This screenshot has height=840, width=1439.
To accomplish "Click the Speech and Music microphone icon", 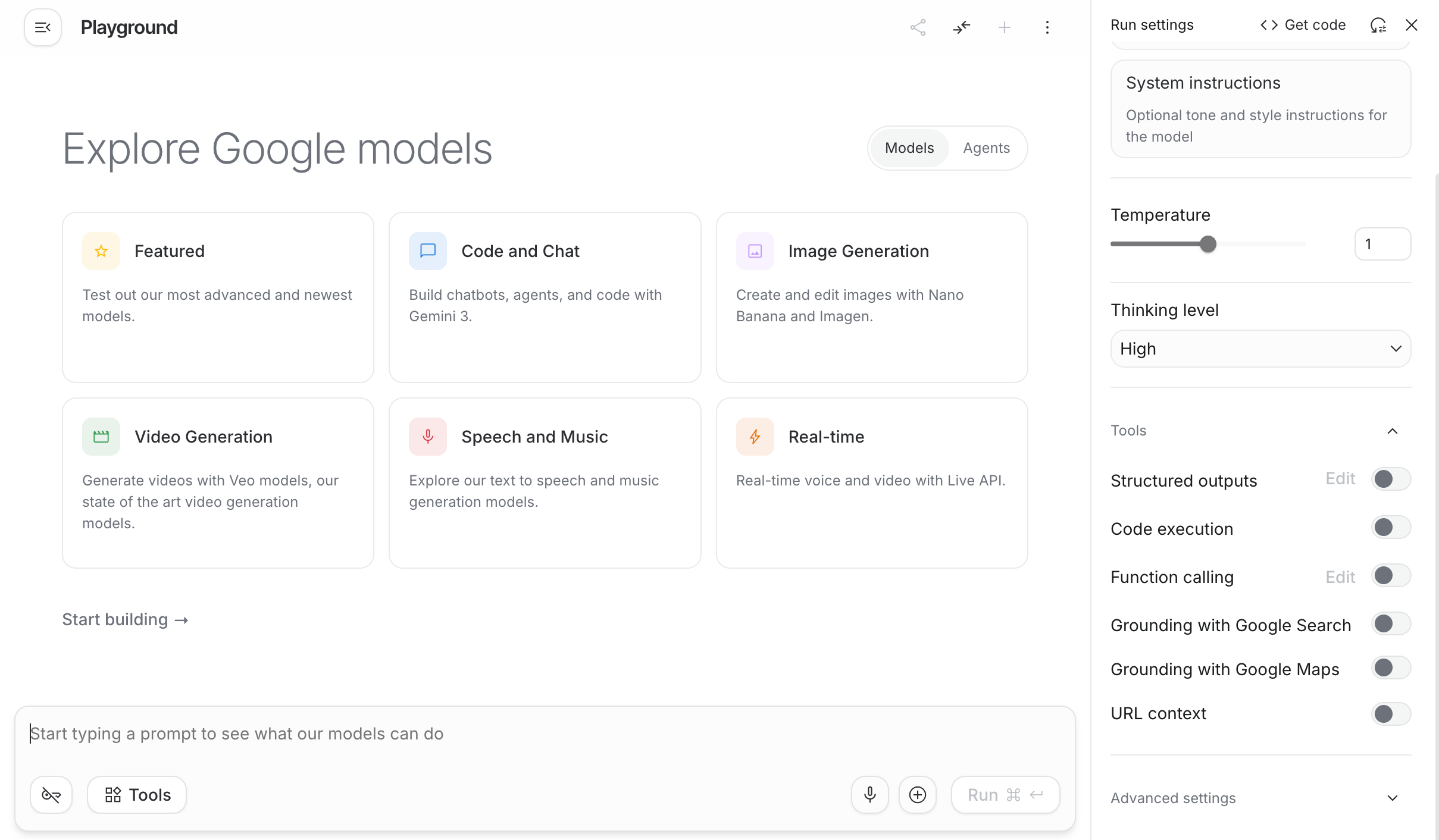I will [428, 437].
